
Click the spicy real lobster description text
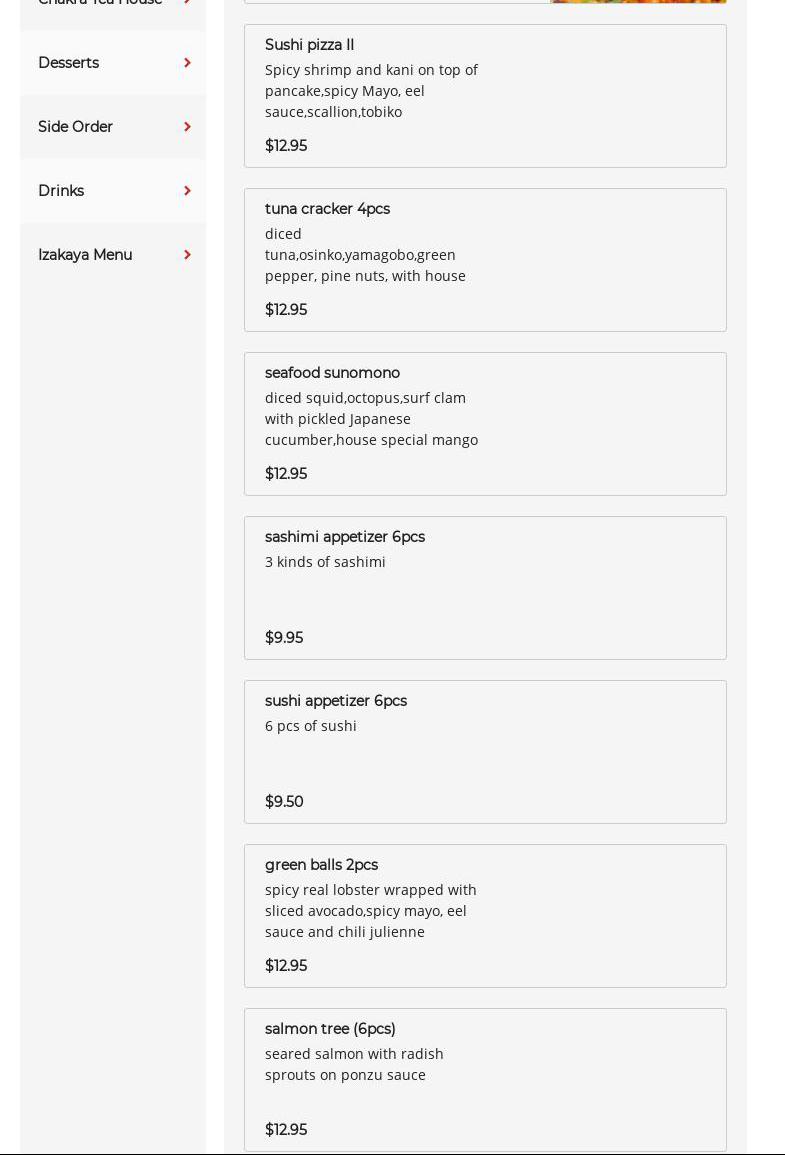pos(370,911)
